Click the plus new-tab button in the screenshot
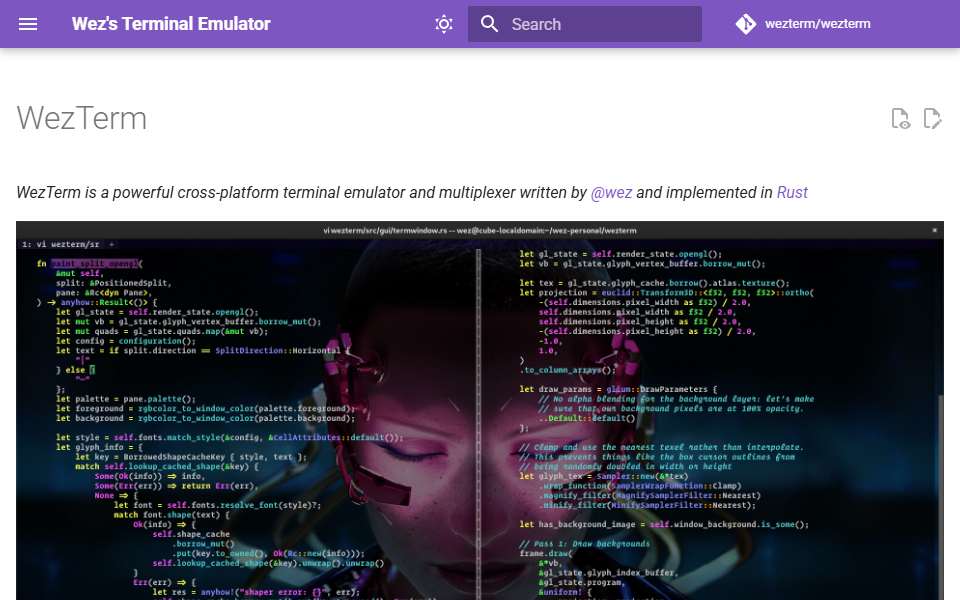The image size is (960, 600). [111, 244]
